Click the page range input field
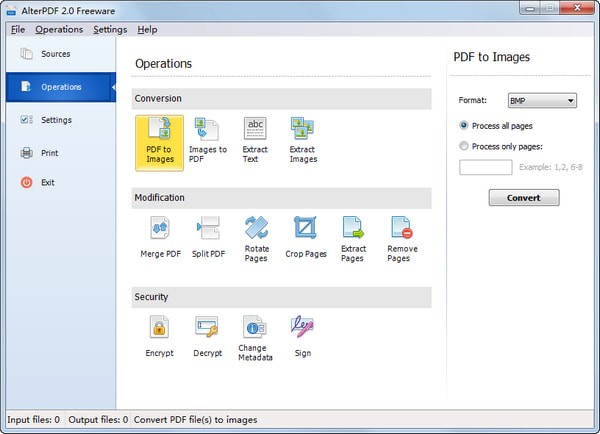This screenshot has height=434, width=600. click(485, 167)
